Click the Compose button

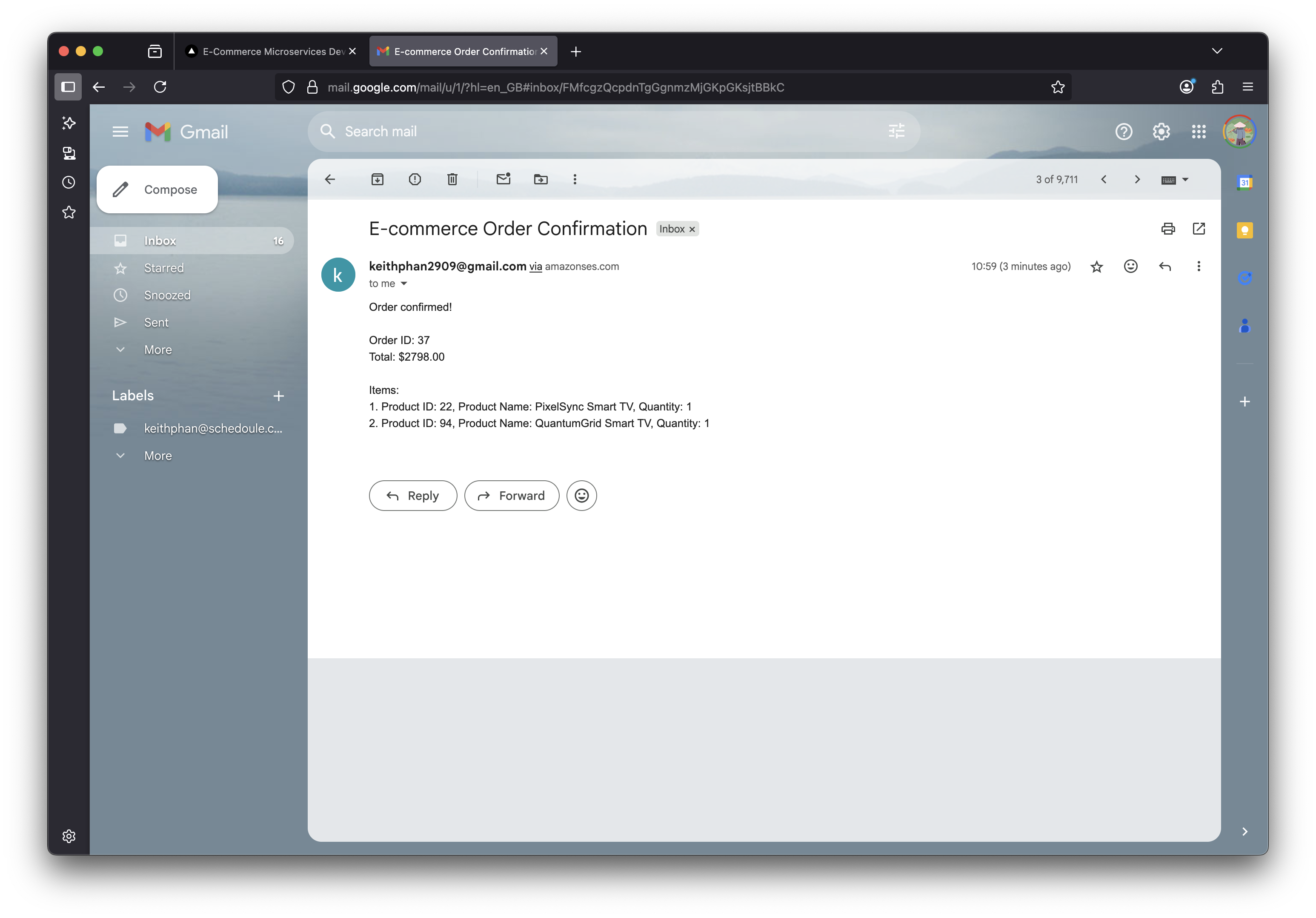click(157, 190)
